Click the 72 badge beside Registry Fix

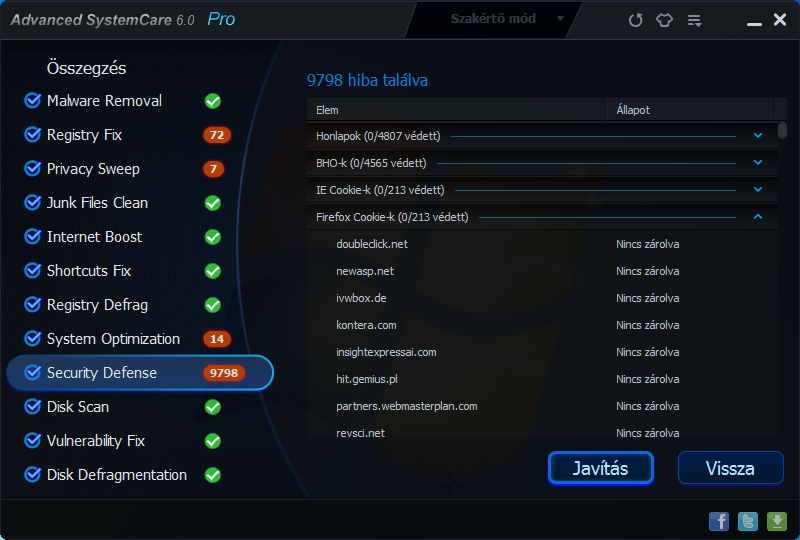[217, 135]
